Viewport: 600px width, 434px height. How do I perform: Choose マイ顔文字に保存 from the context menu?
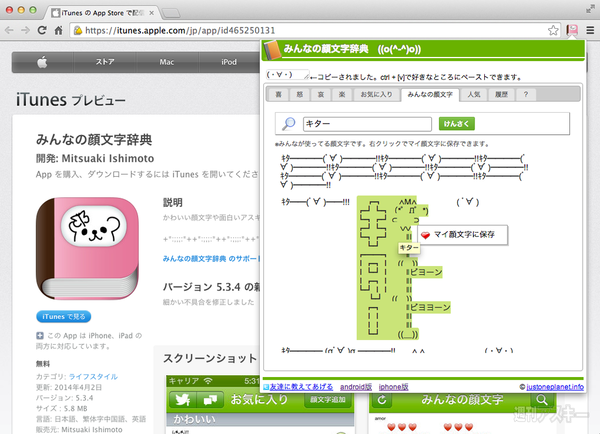point(463,235)
